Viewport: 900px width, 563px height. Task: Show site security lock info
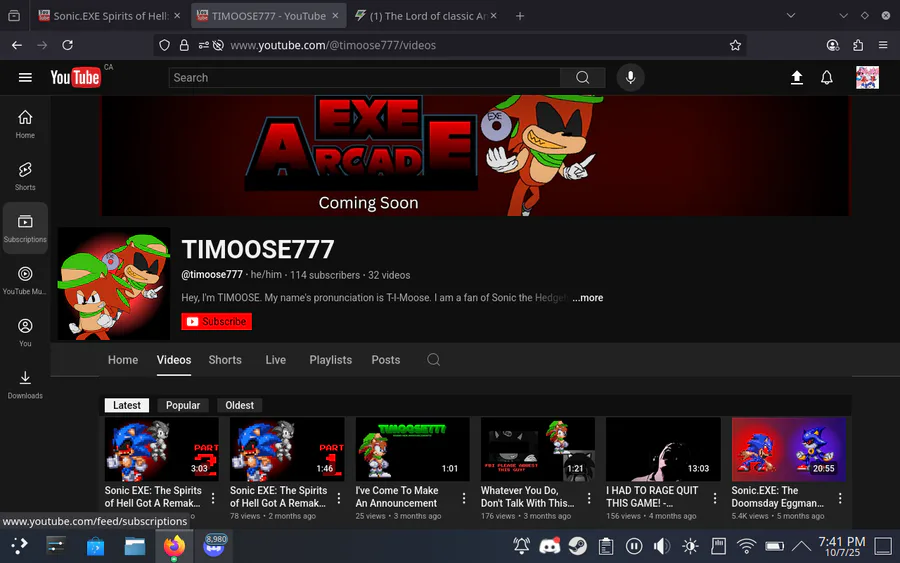(184, 45)
